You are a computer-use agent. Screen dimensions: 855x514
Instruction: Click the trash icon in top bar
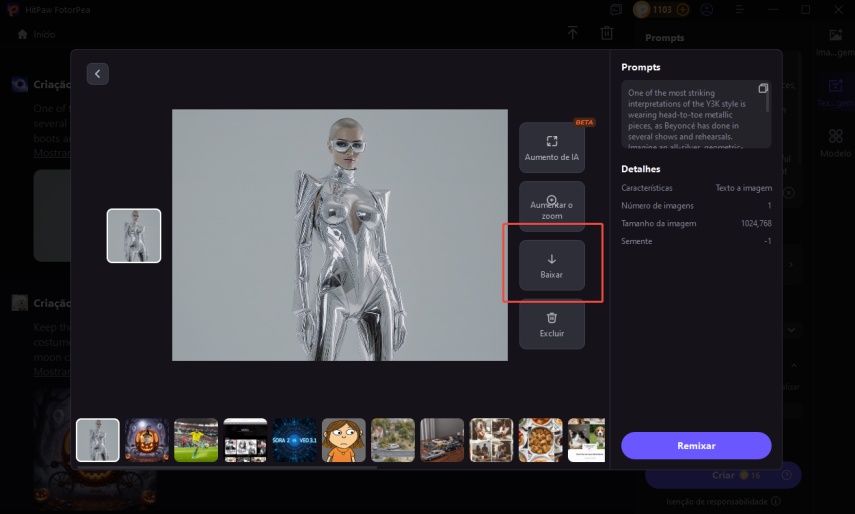tap(607, 33)
